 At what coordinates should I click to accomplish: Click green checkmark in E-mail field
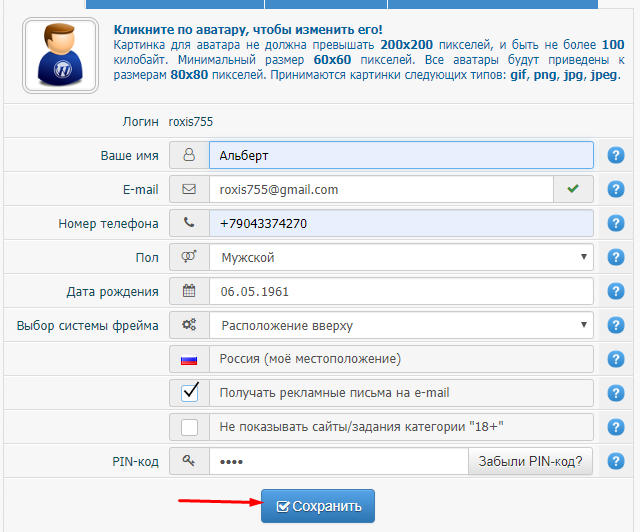click(x=573, y=189)
